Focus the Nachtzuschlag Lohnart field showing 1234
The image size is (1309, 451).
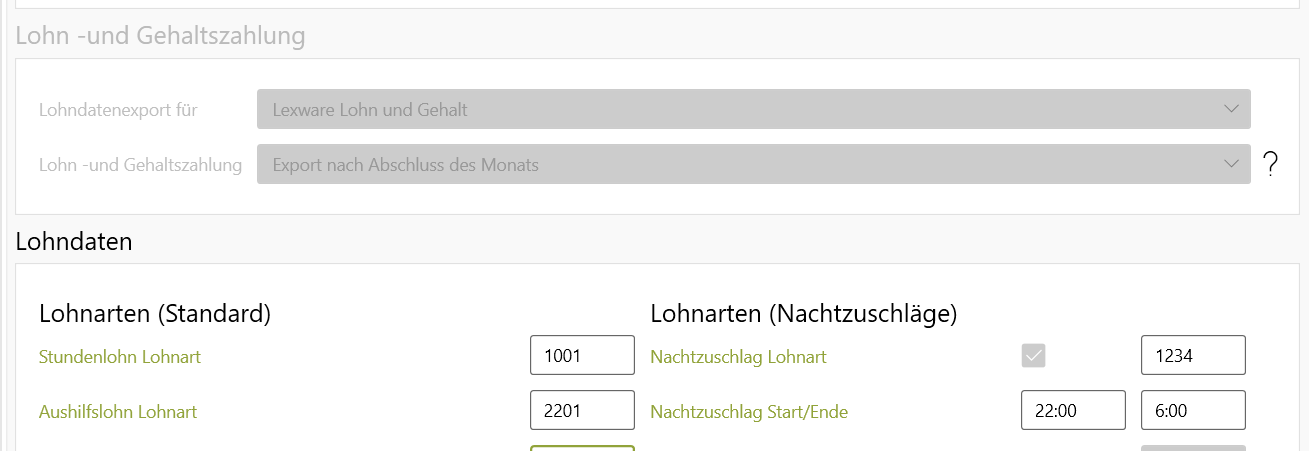point(1193,355)
